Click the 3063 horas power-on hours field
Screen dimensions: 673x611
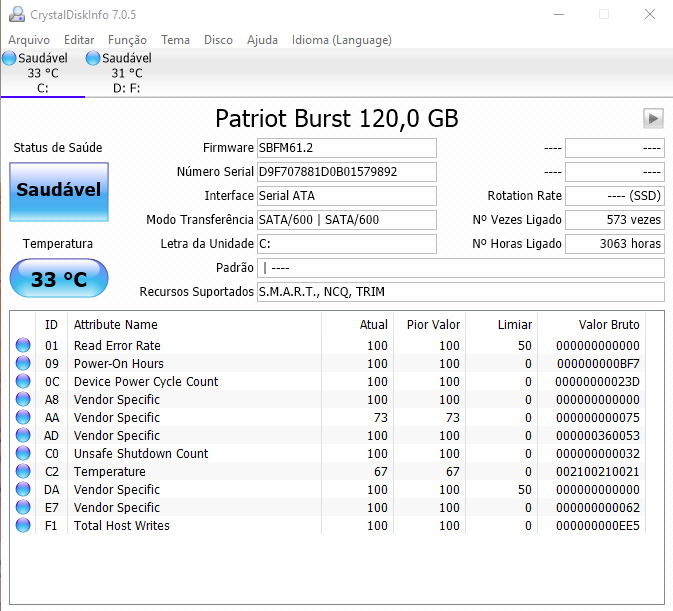tap(615, 244)
